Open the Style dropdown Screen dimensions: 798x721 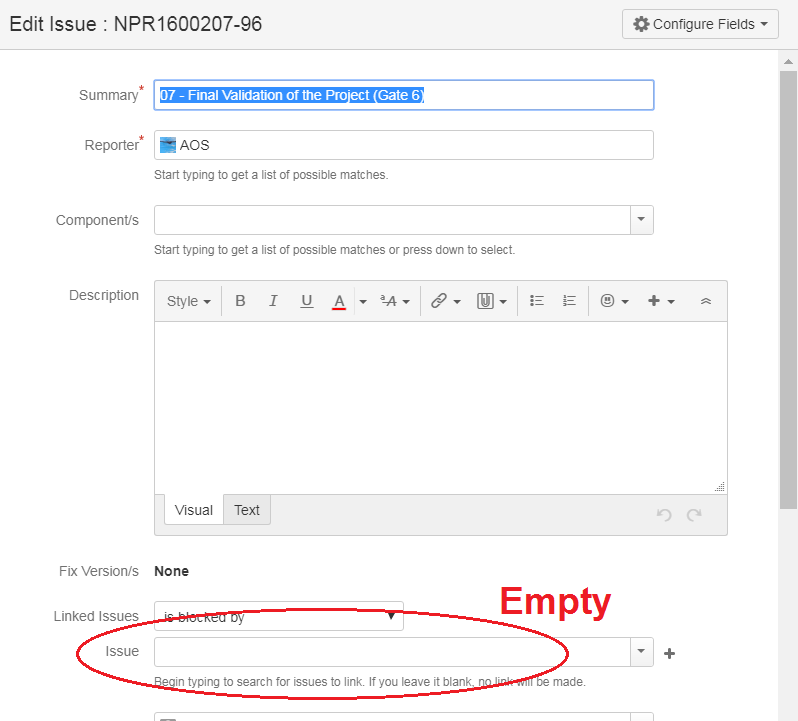188,301
